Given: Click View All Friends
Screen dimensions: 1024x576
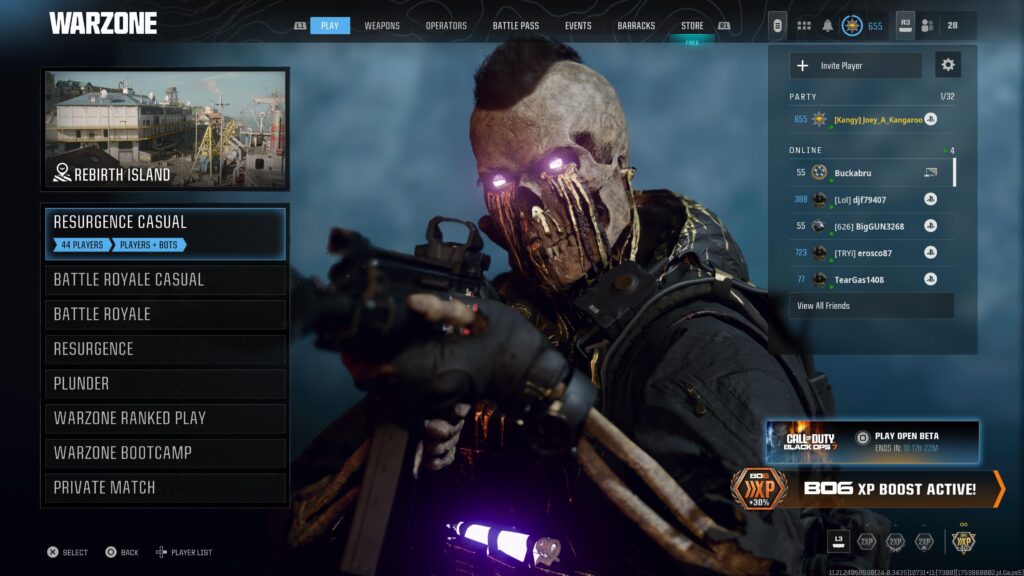Looking at the screenshot, I should click(871, 306).
